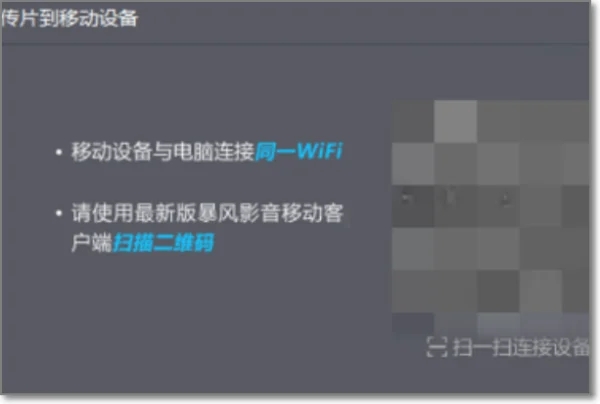600x404 pixels.
Task: Click the blurred QR code image
Action: coord(490,217)
